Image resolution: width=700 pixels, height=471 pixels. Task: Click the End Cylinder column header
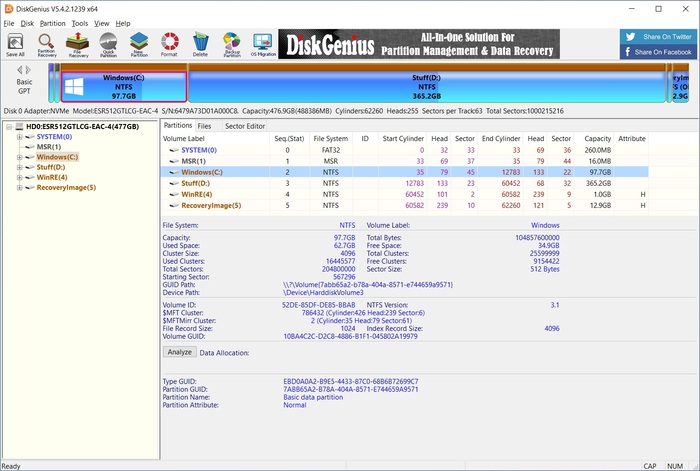pyautogui.click(x=500, y=138)
